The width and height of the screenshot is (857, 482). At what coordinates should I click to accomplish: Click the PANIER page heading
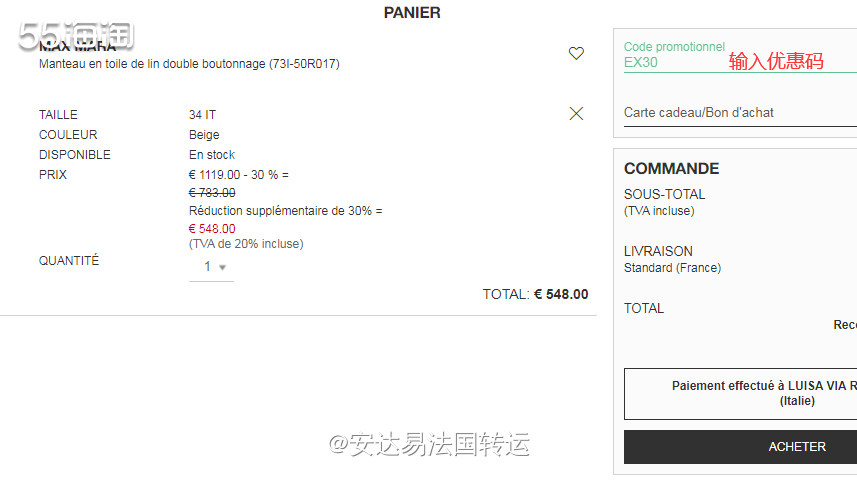point(412,13)
